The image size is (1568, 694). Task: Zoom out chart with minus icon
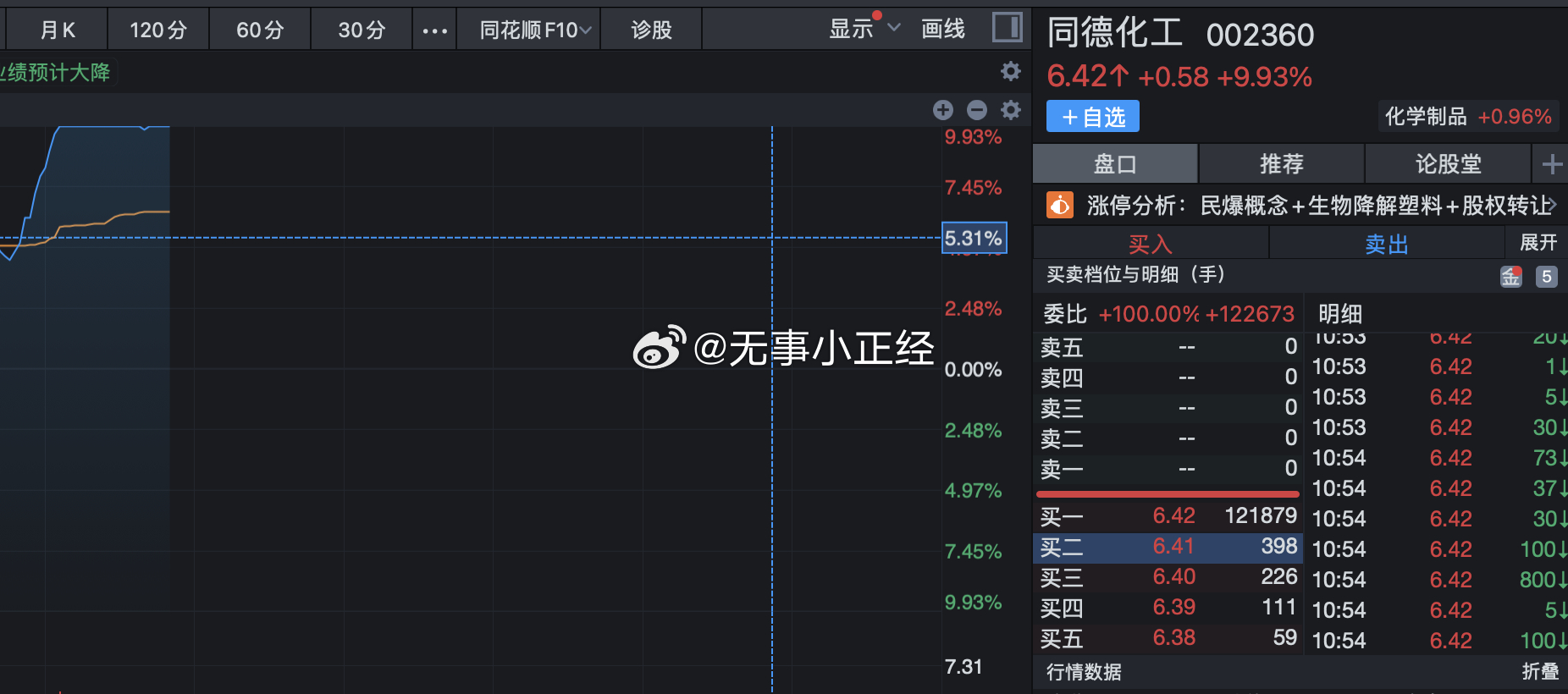pyautogui.click(x=976, y=110)
